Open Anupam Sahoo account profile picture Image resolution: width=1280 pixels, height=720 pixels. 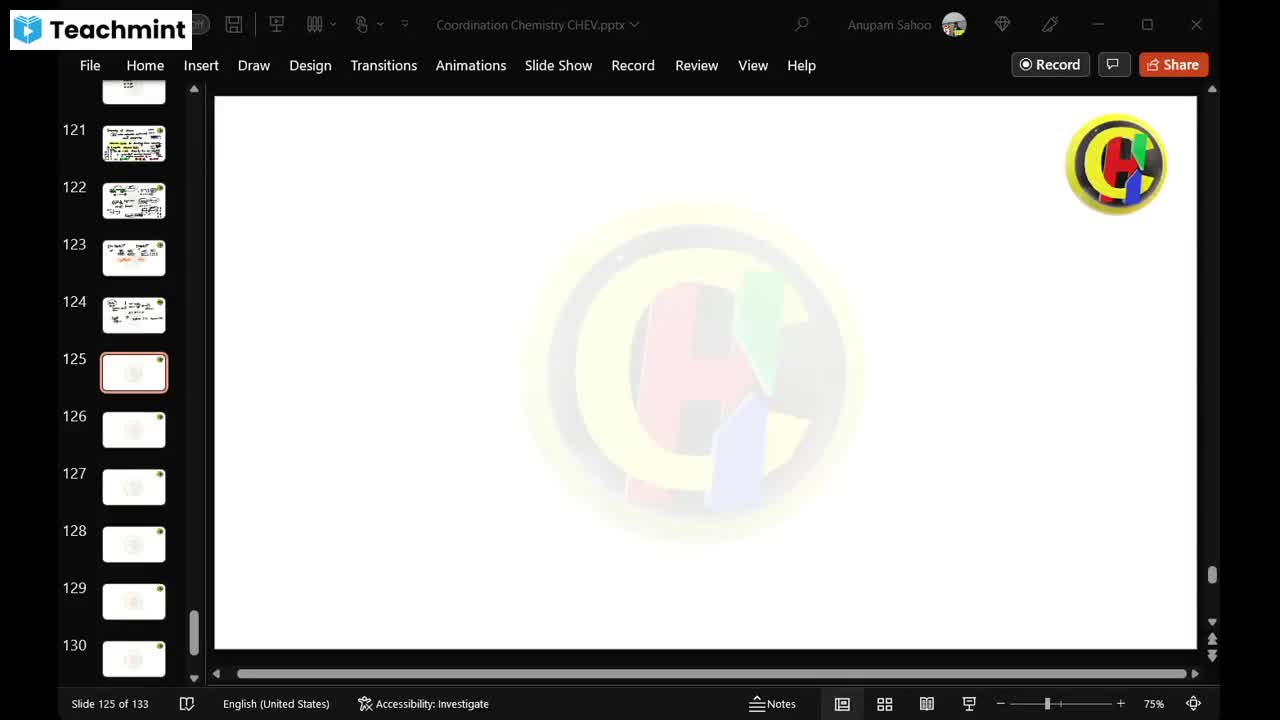tap(954, 24)
